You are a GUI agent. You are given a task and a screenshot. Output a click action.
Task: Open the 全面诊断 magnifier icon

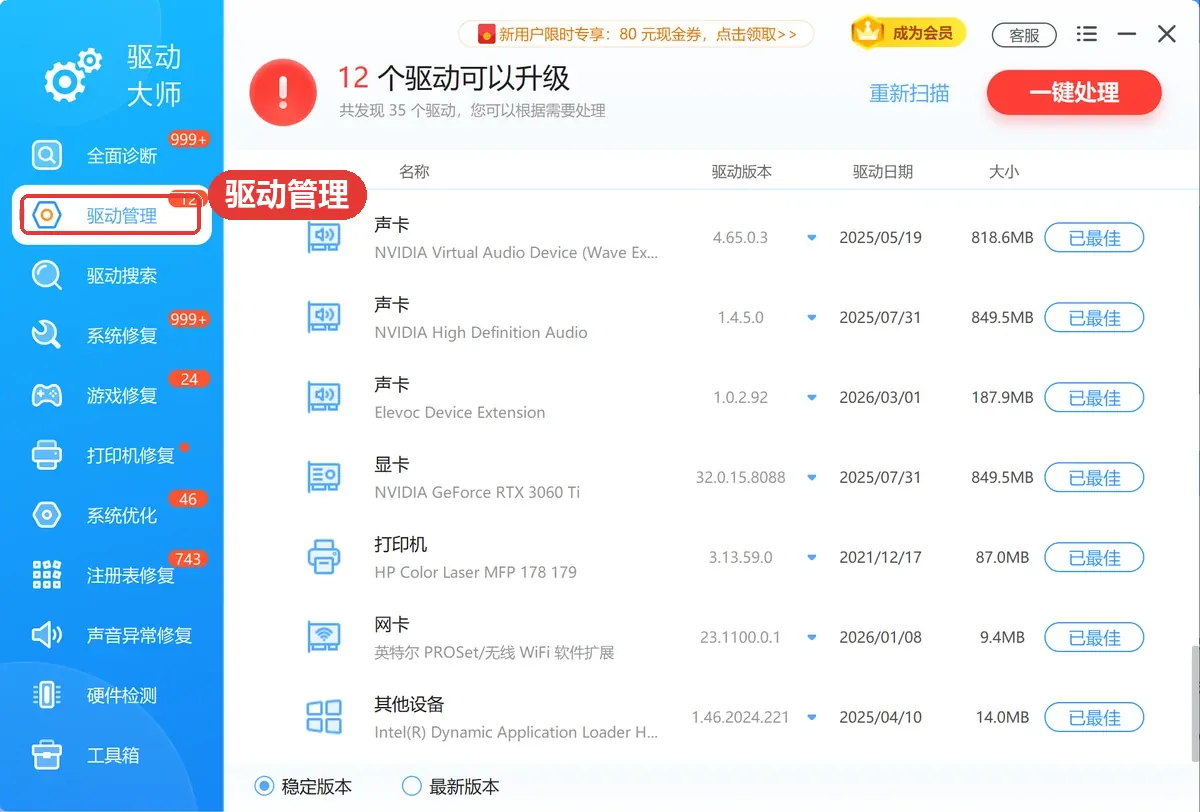47,156
